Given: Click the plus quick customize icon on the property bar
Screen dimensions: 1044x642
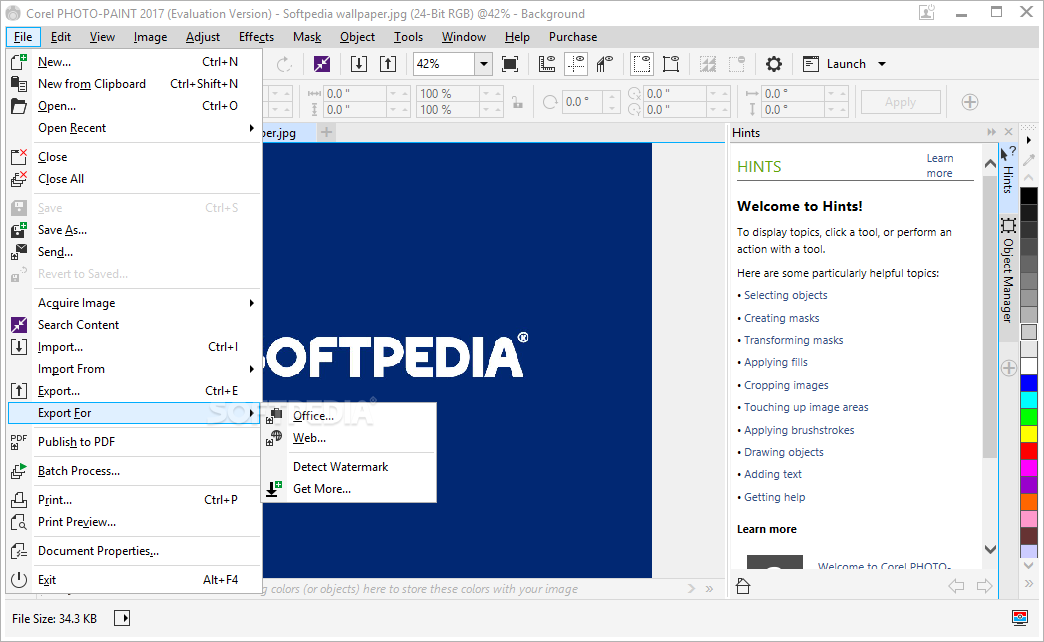Looking at the screenshot, I should (970, 102).
